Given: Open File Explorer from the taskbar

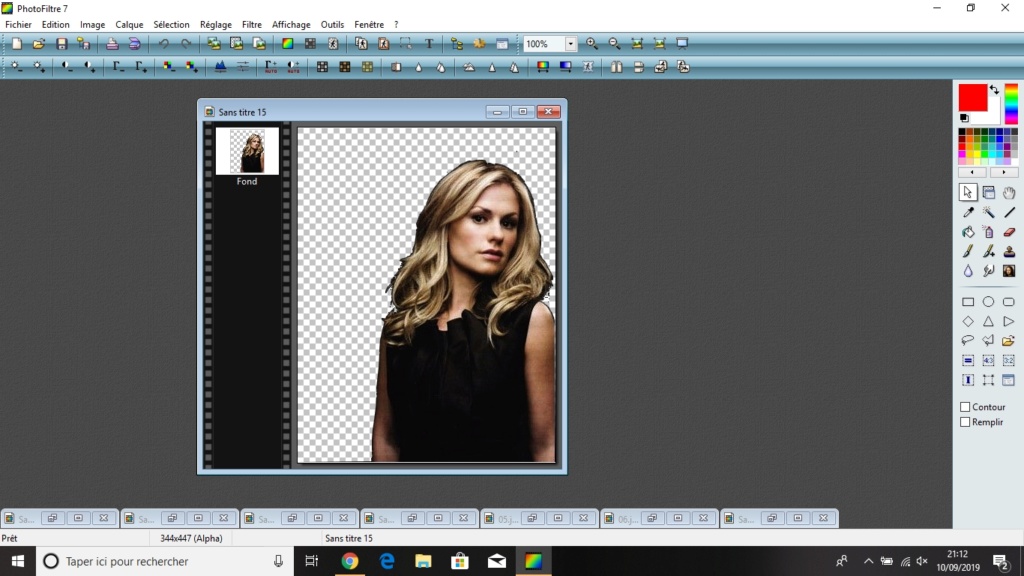Looking at the screenshot, I should pyautogui.click(x=423, y=561).
